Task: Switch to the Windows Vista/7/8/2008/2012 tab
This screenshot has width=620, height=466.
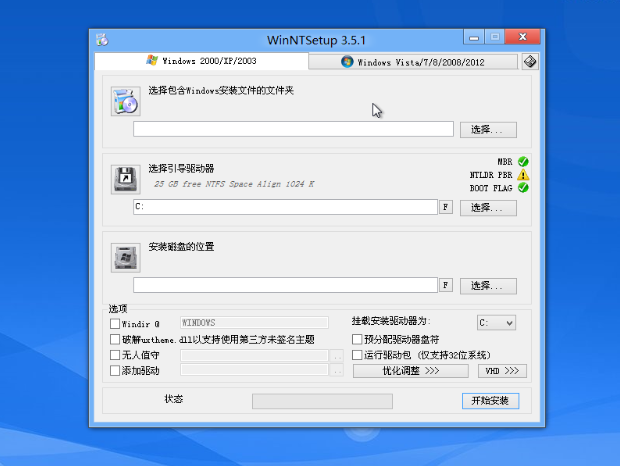Action: (x=413, y=62)
